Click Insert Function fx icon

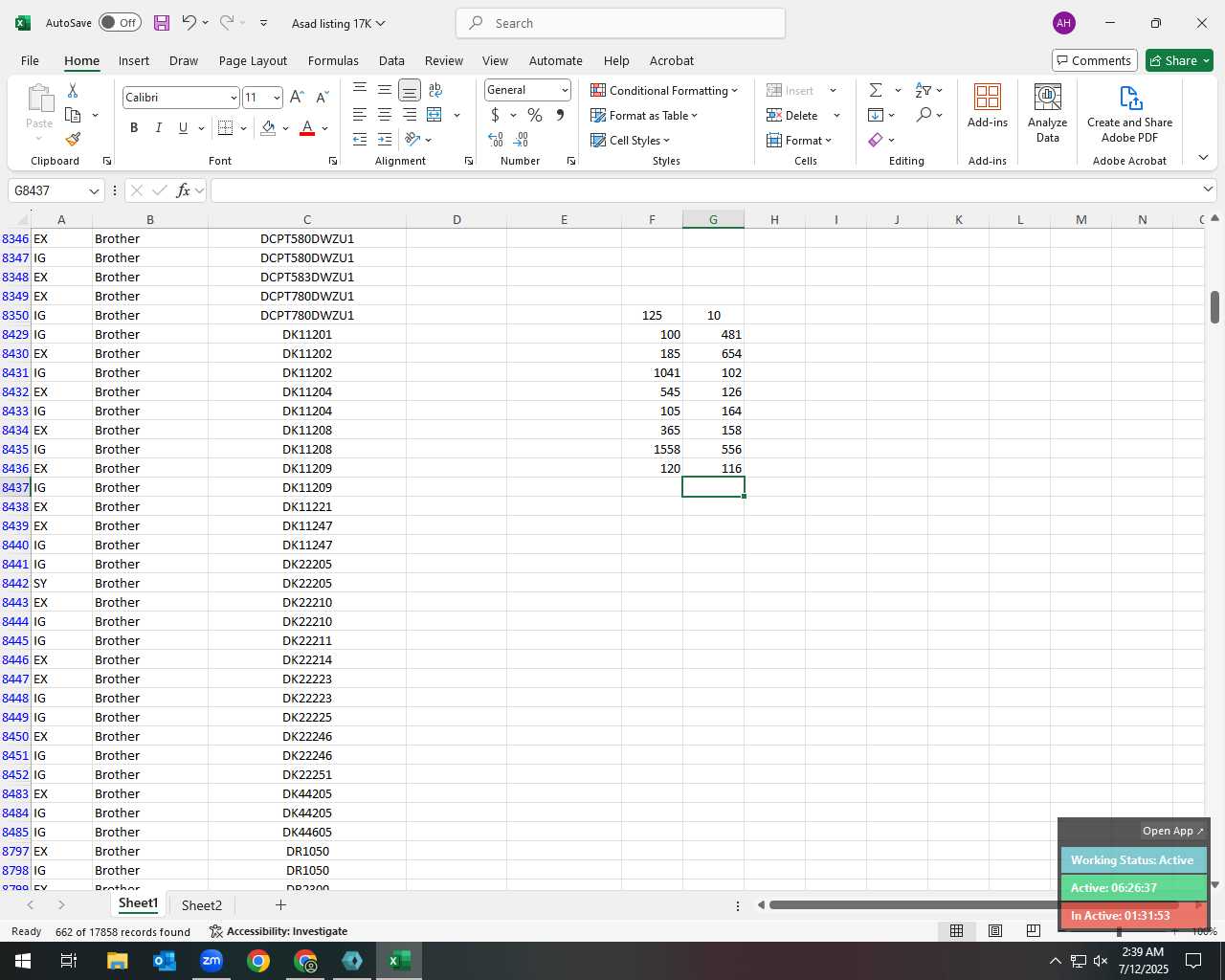(x=184, y=190)
